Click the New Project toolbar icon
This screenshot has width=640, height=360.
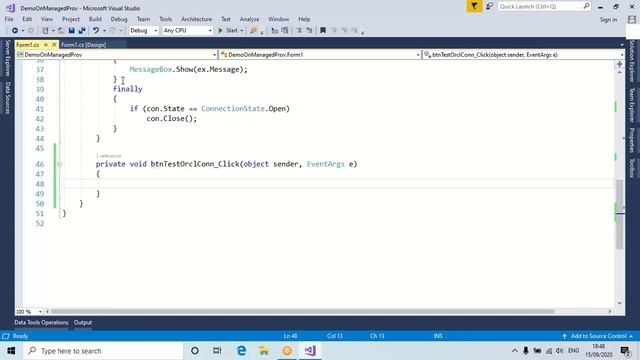tap(45, 31)
